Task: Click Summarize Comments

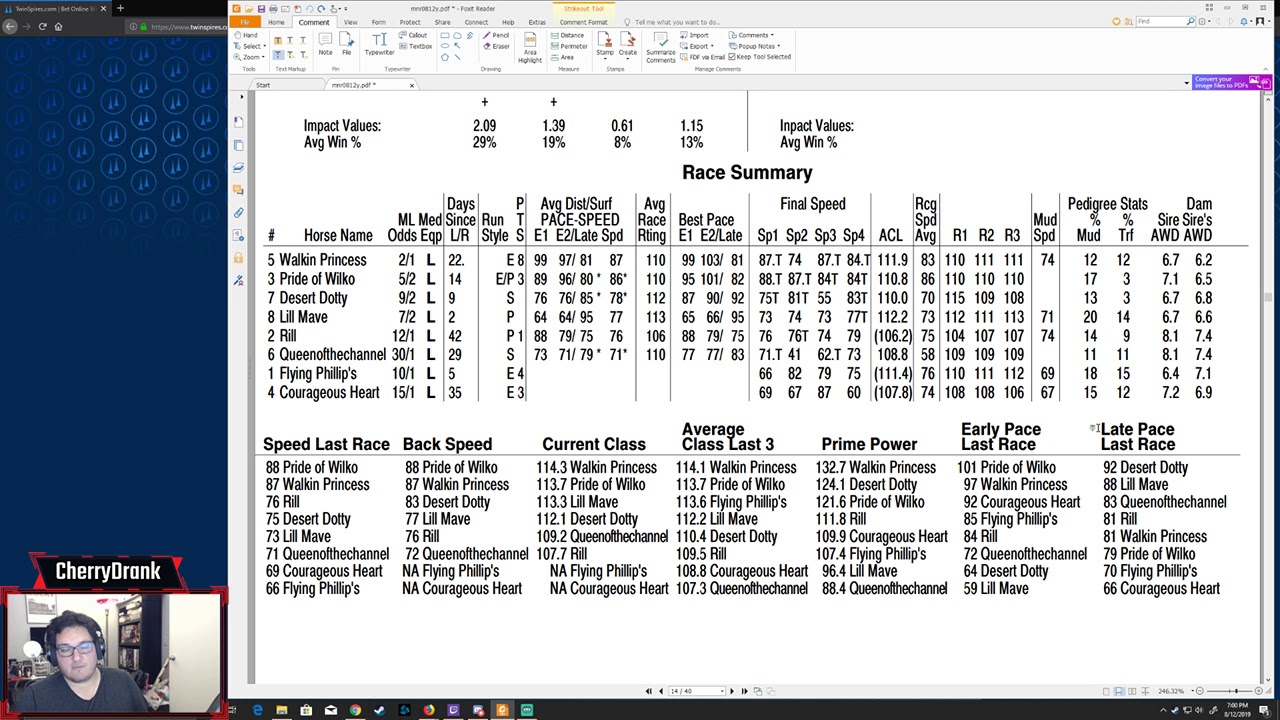Action: (x=660, y=47)
